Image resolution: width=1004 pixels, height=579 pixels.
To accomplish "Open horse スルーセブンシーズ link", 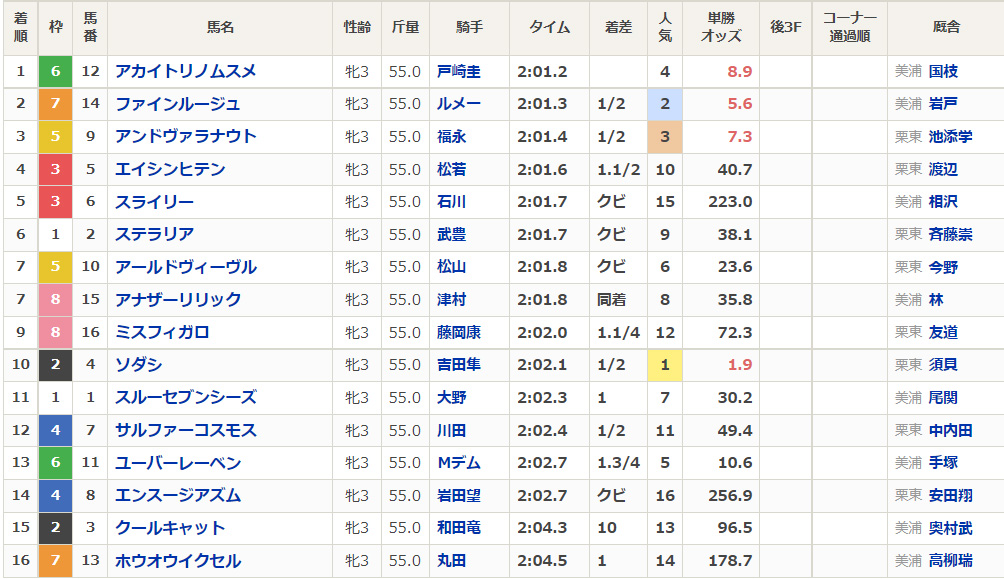I will click(186, 397).
